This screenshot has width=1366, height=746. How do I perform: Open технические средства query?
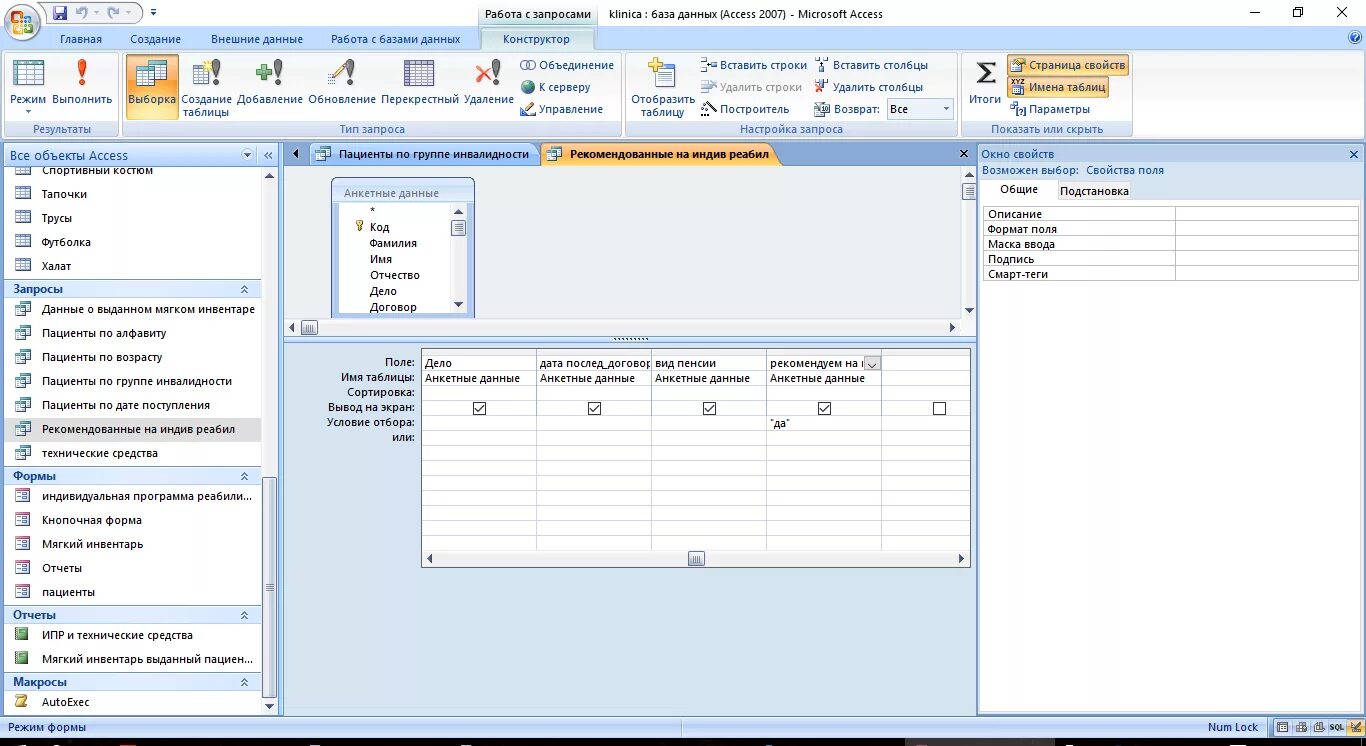tap(99, 453)
